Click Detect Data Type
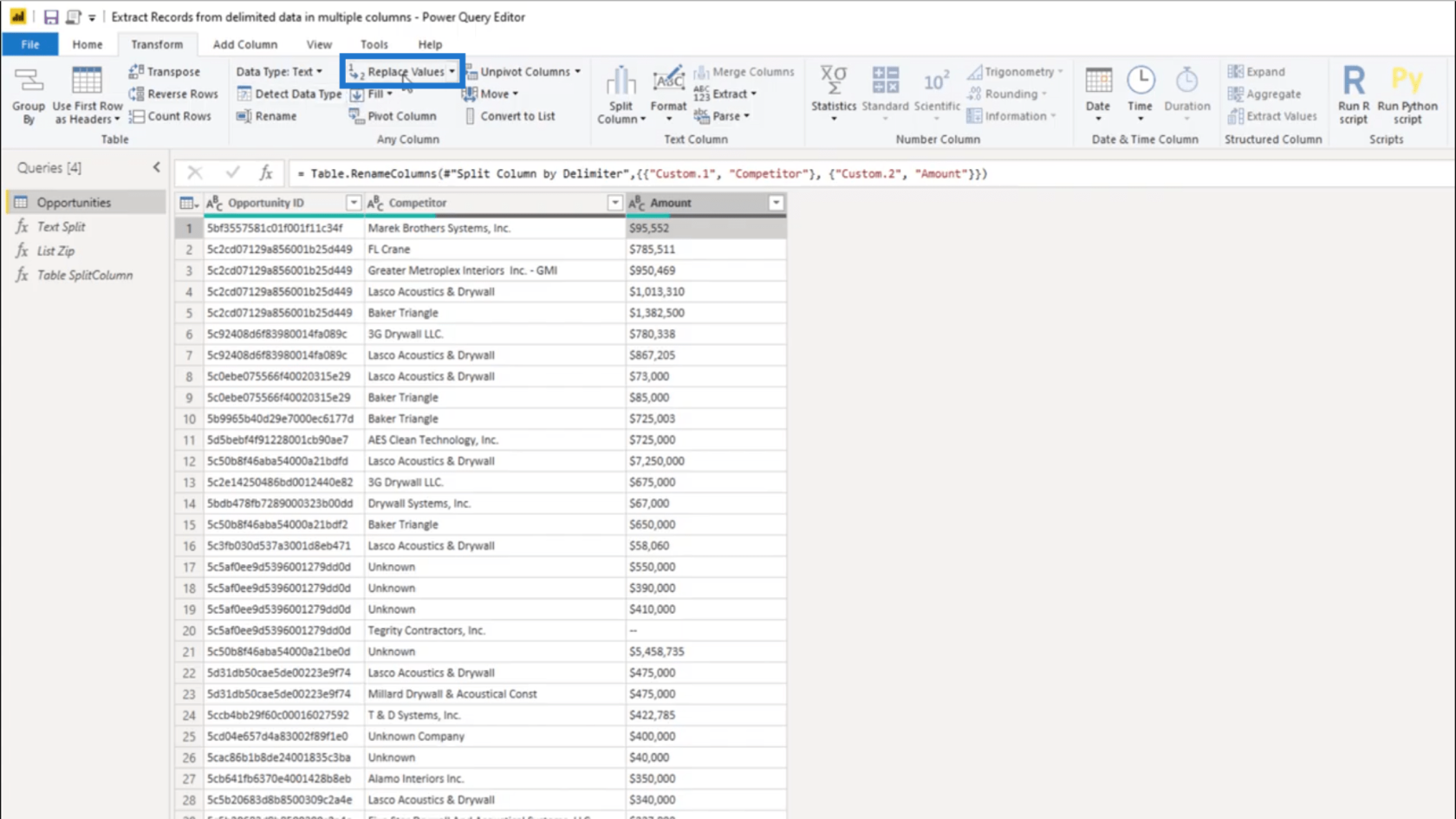The width and height of the screenshot is (1456, 819). tap(289, 94)
